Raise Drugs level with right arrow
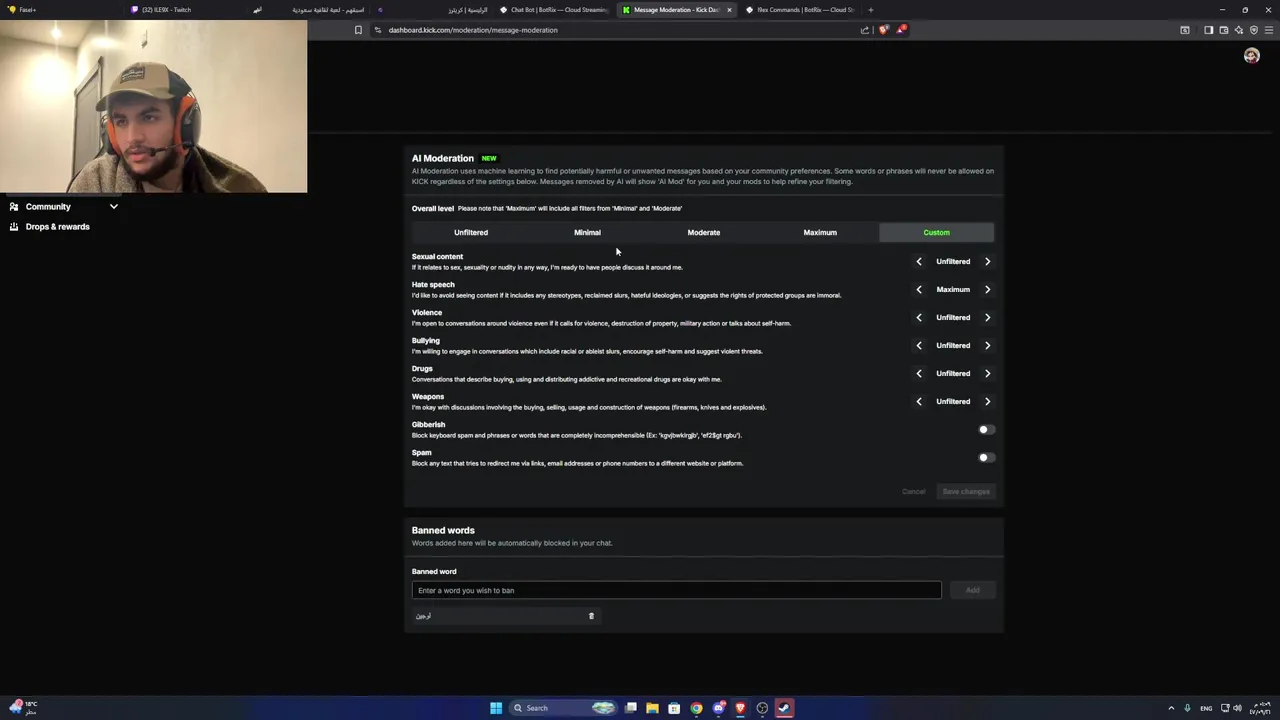The image size is (1280, 720). point(987,374)
